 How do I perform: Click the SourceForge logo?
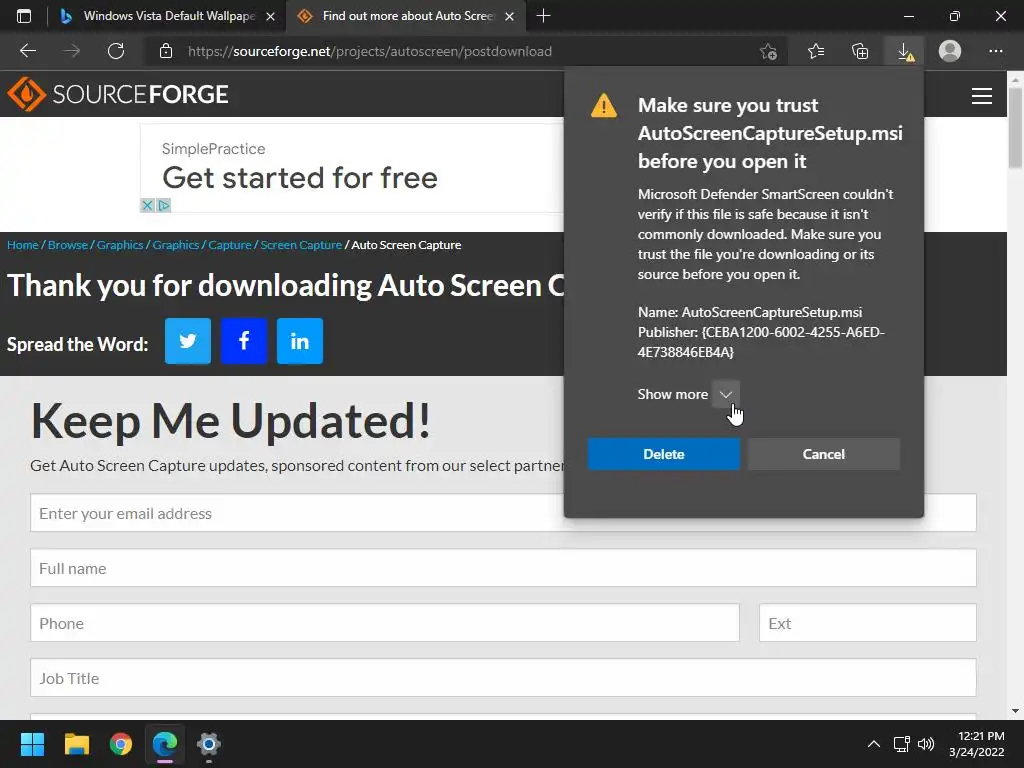(118, 94)
